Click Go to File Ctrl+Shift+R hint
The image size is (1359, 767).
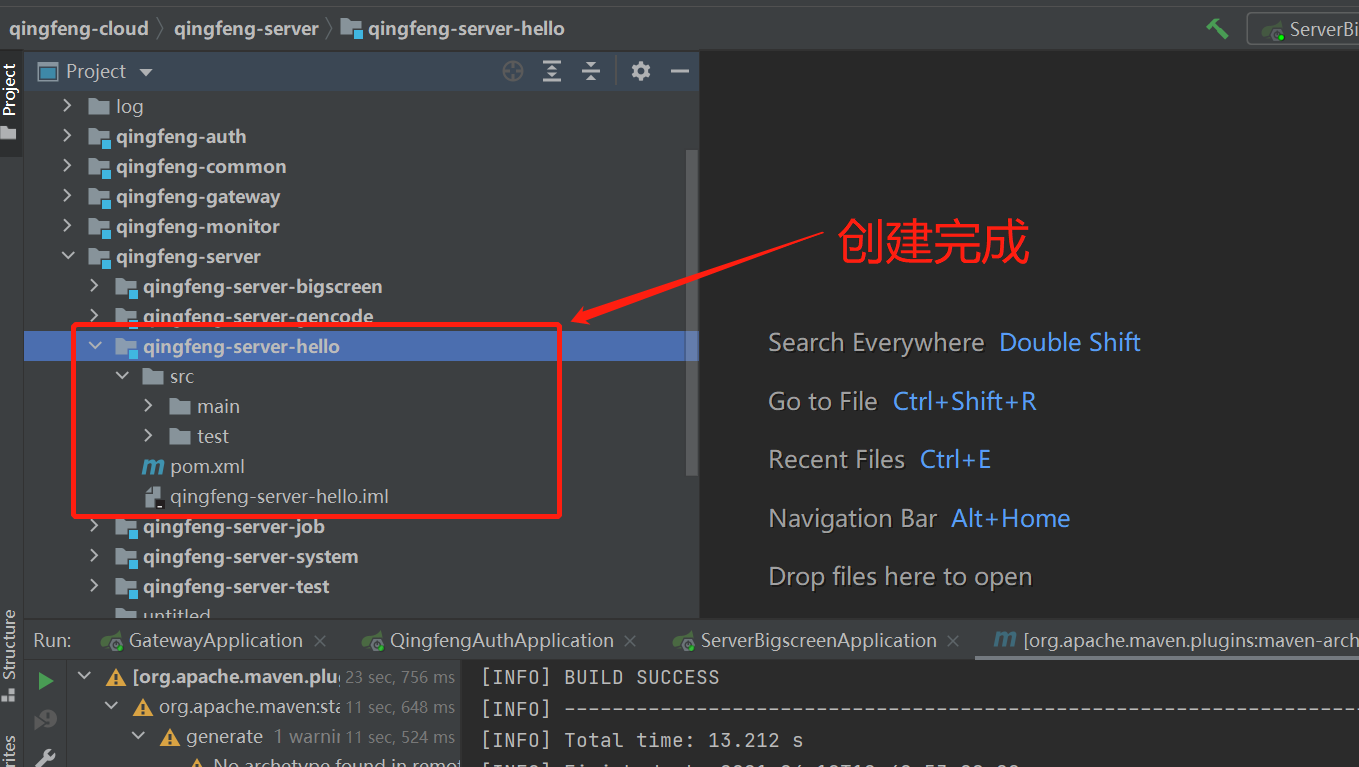click(902, 401)
